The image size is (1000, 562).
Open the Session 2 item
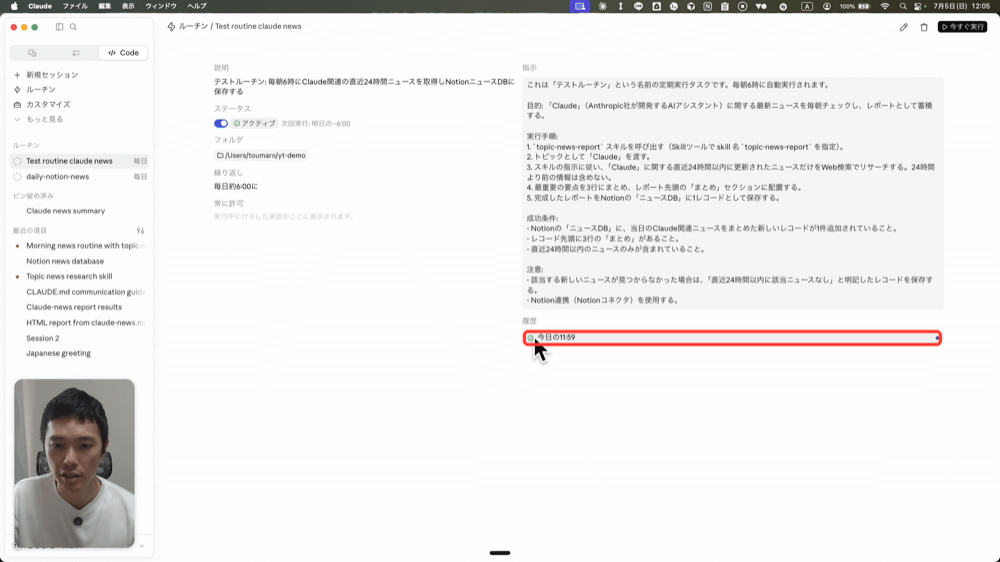point(43,338)
